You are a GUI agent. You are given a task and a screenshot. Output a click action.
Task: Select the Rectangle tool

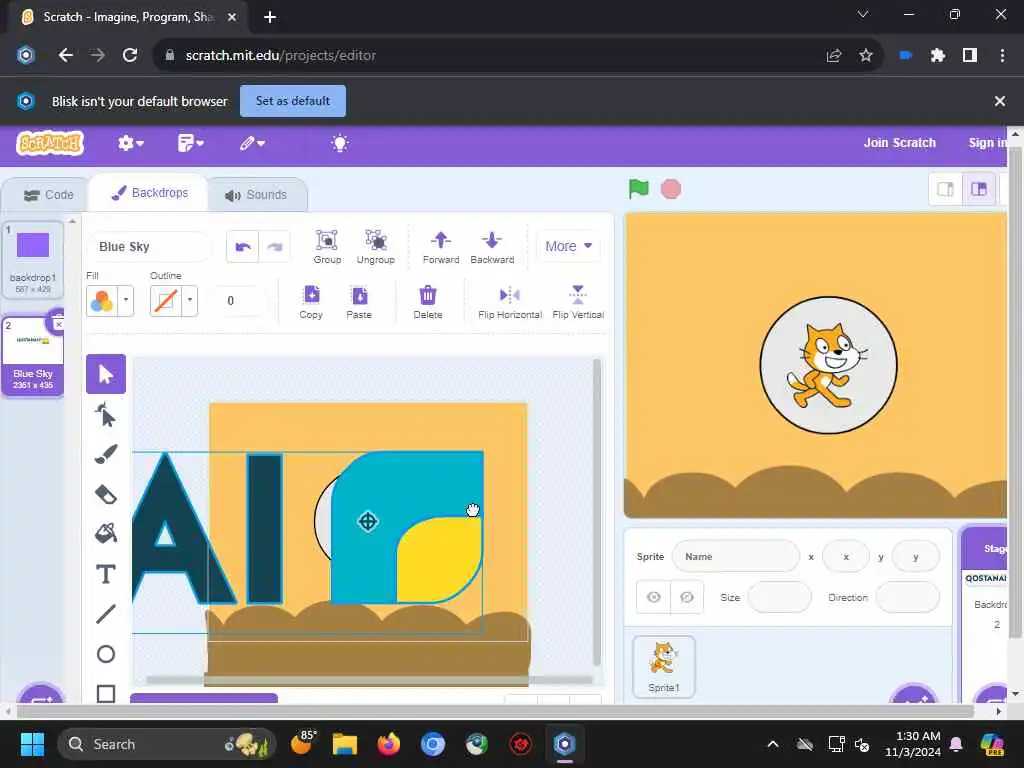pyautogui.click(x=106, y=693)
